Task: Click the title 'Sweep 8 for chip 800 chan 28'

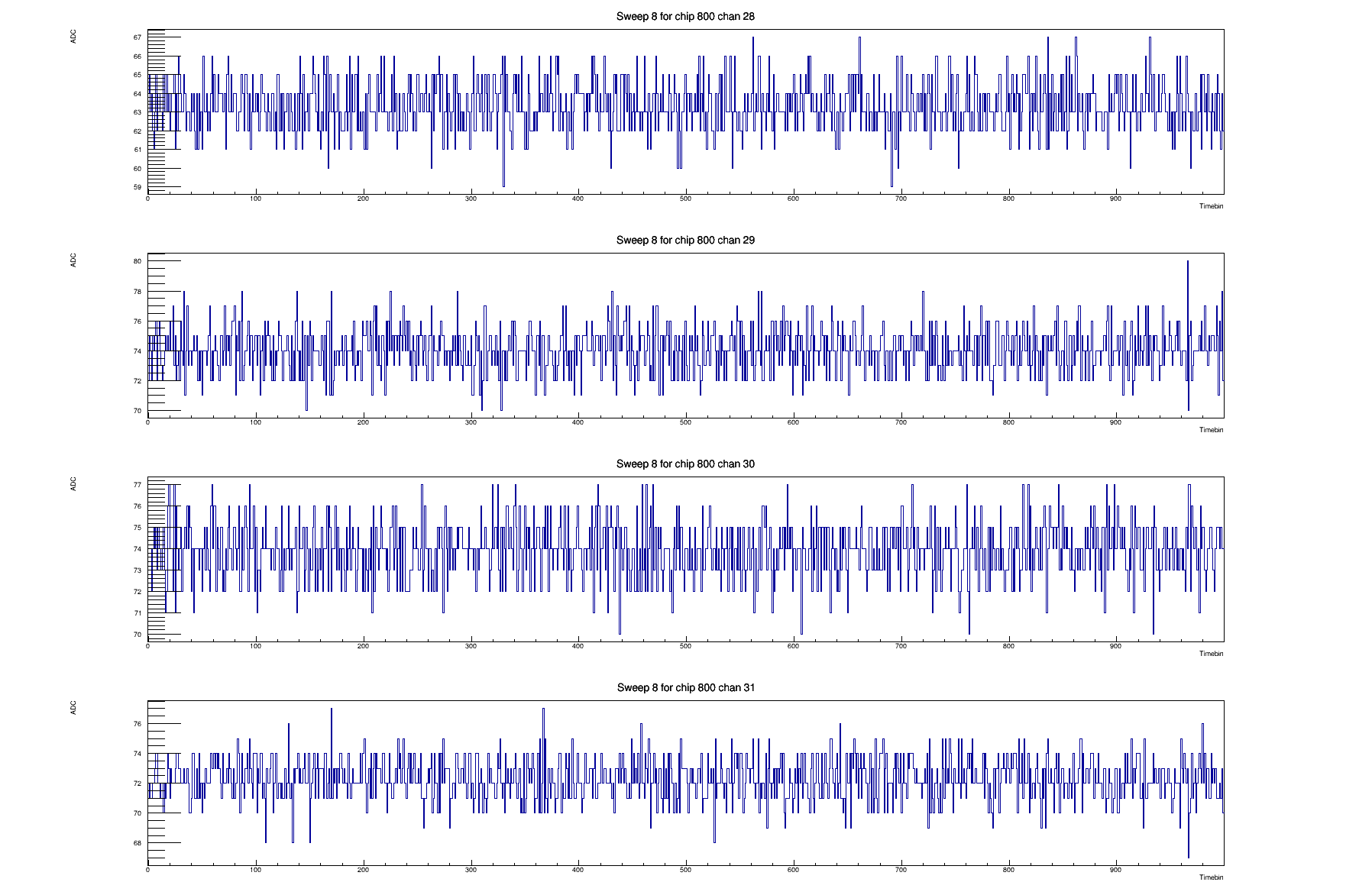Action: pos(685,16)
